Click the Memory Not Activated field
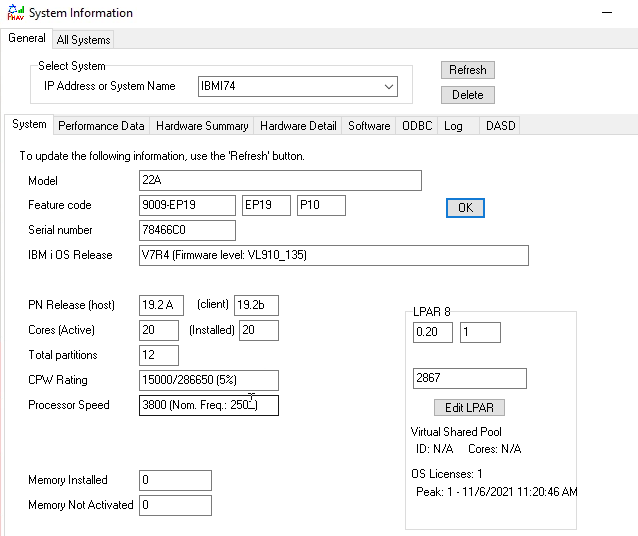The image size is (638, 536). (175, 505)
